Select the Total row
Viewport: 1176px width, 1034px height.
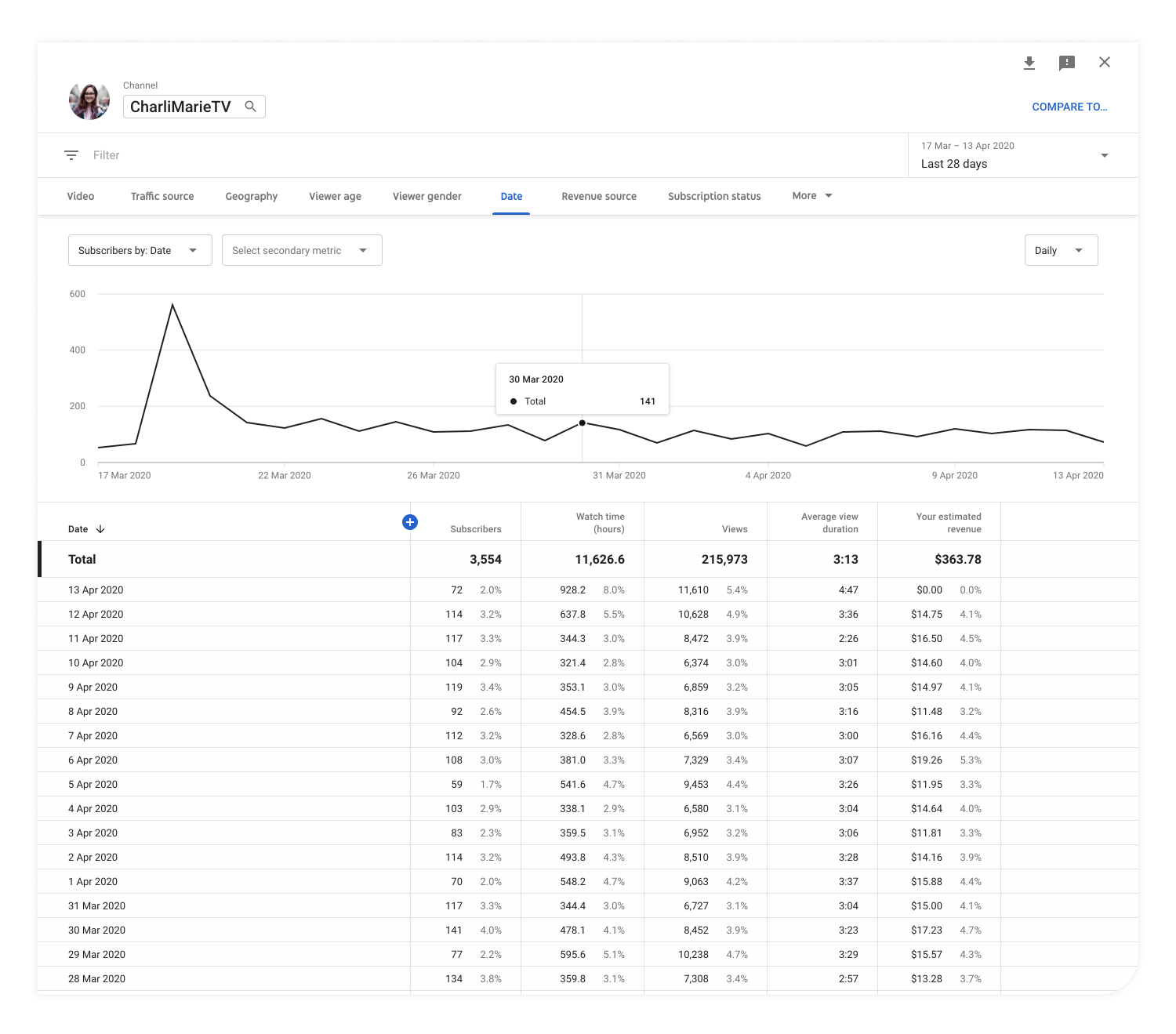pyautogui.click(x=588, y=559)
